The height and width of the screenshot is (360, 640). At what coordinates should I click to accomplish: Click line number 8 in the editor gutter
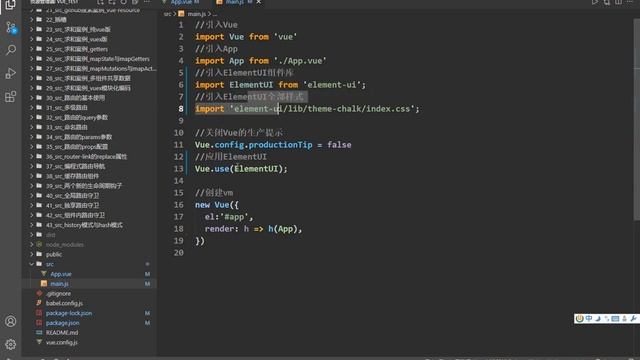click(x=181, y=109)
